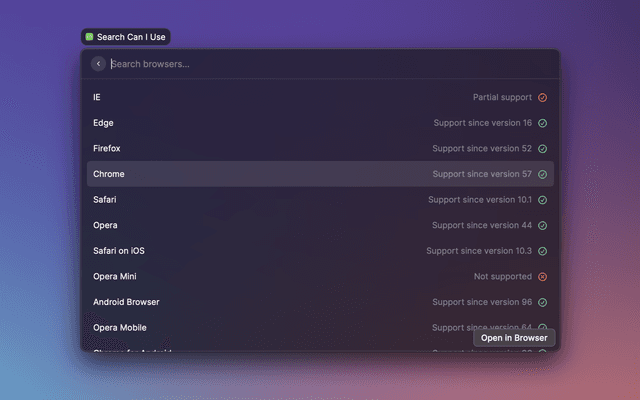Viewport: 640px width, 400px height.
Task: Select the Chrome list entry
Action: (300, 174)
